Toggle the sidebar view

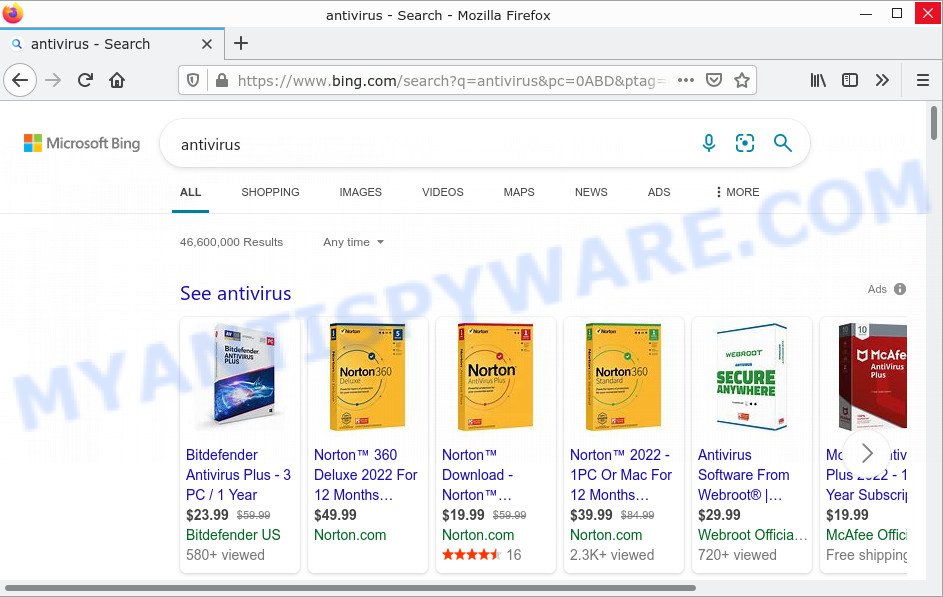850,80
